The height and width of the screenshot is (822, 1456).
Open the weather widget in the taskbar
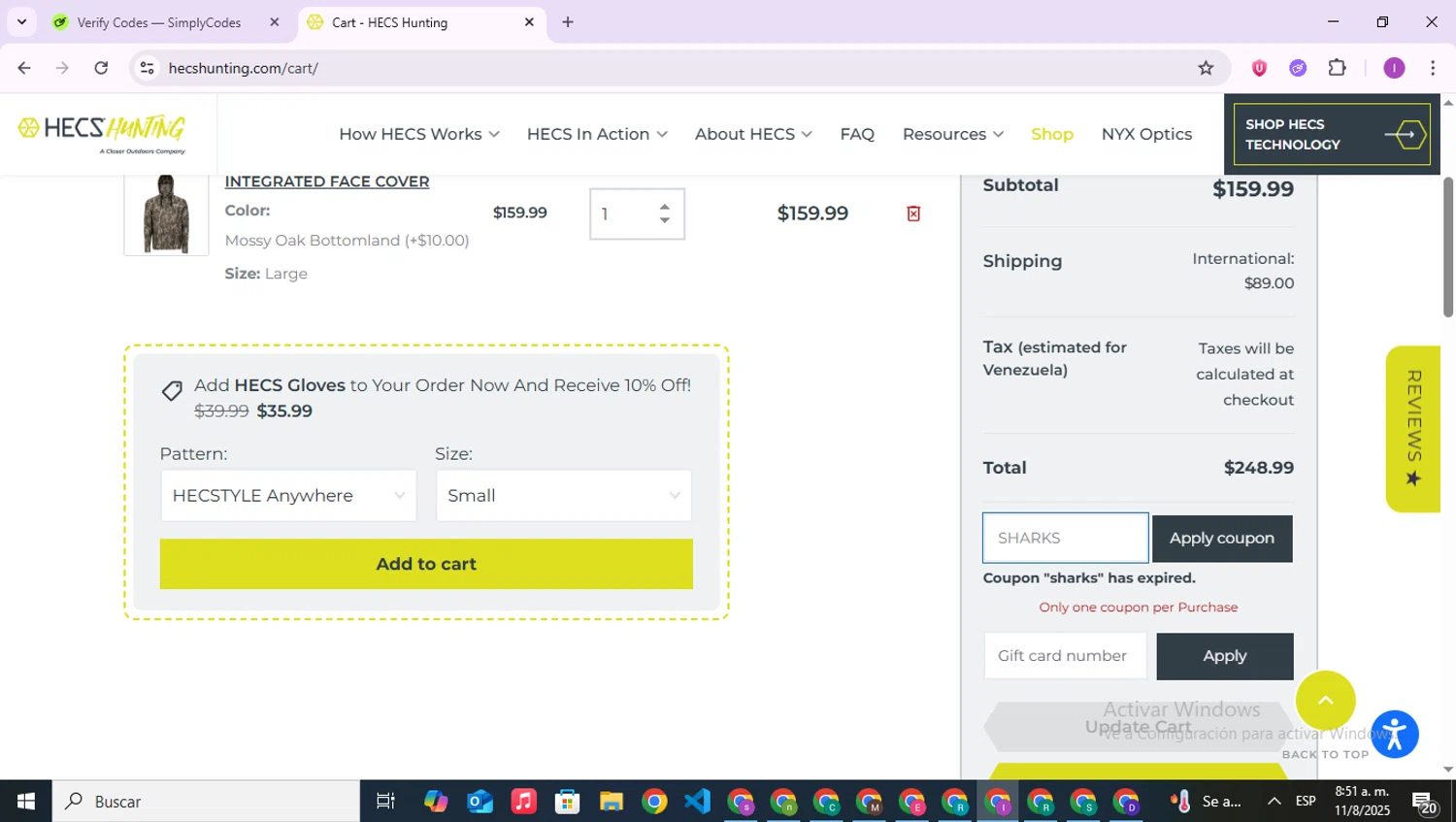[x=1208, y=802]
